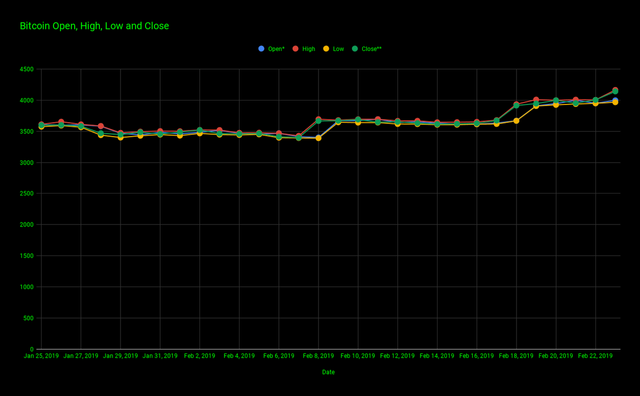640x396 pixels.
Task: Click the Feb 18, 2019 date label
Action: click(x=516, y=356)
